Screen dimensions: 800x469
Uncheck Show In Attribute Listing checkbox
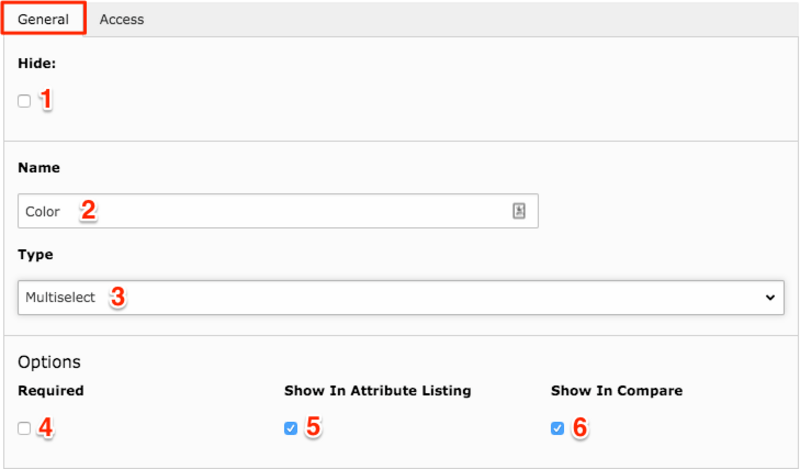(291, 428)
